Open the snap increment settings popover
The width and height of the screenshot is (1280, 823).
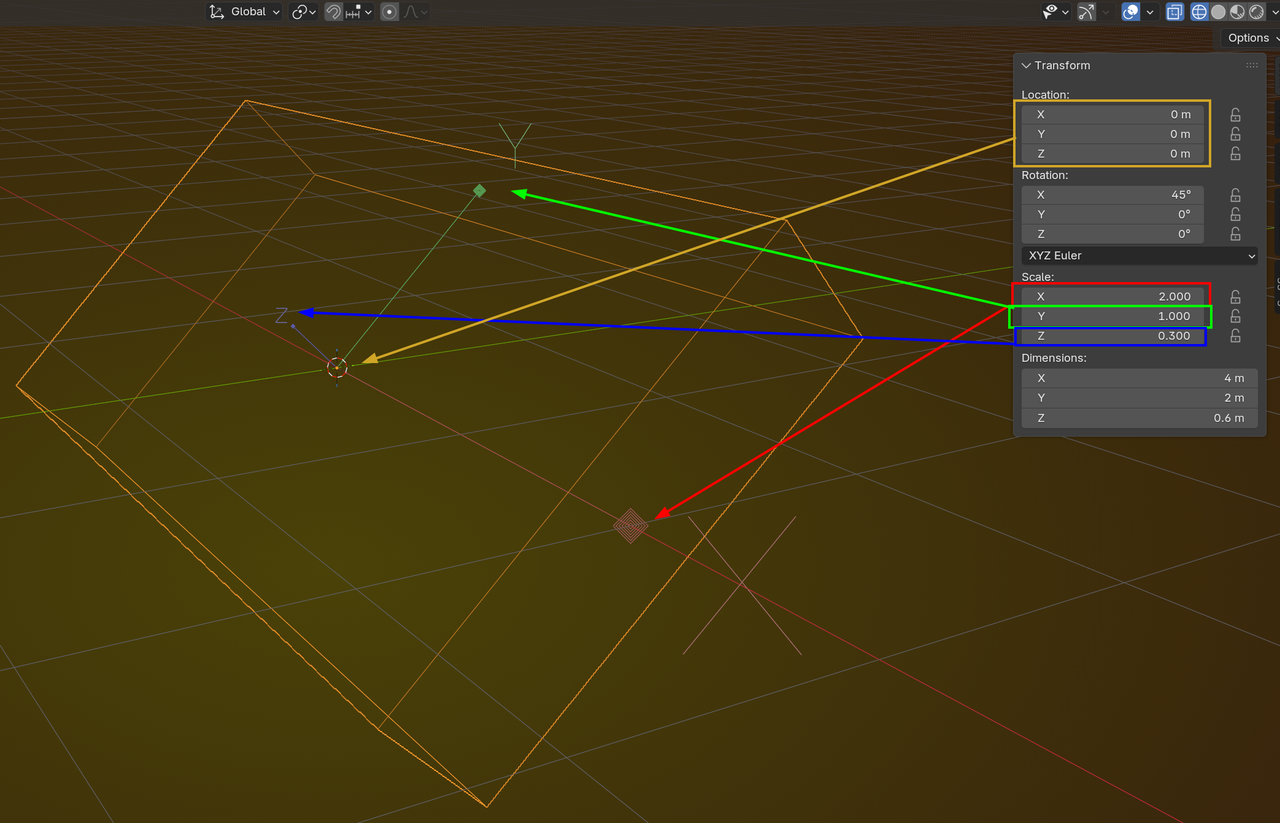[x=360, y=12]
